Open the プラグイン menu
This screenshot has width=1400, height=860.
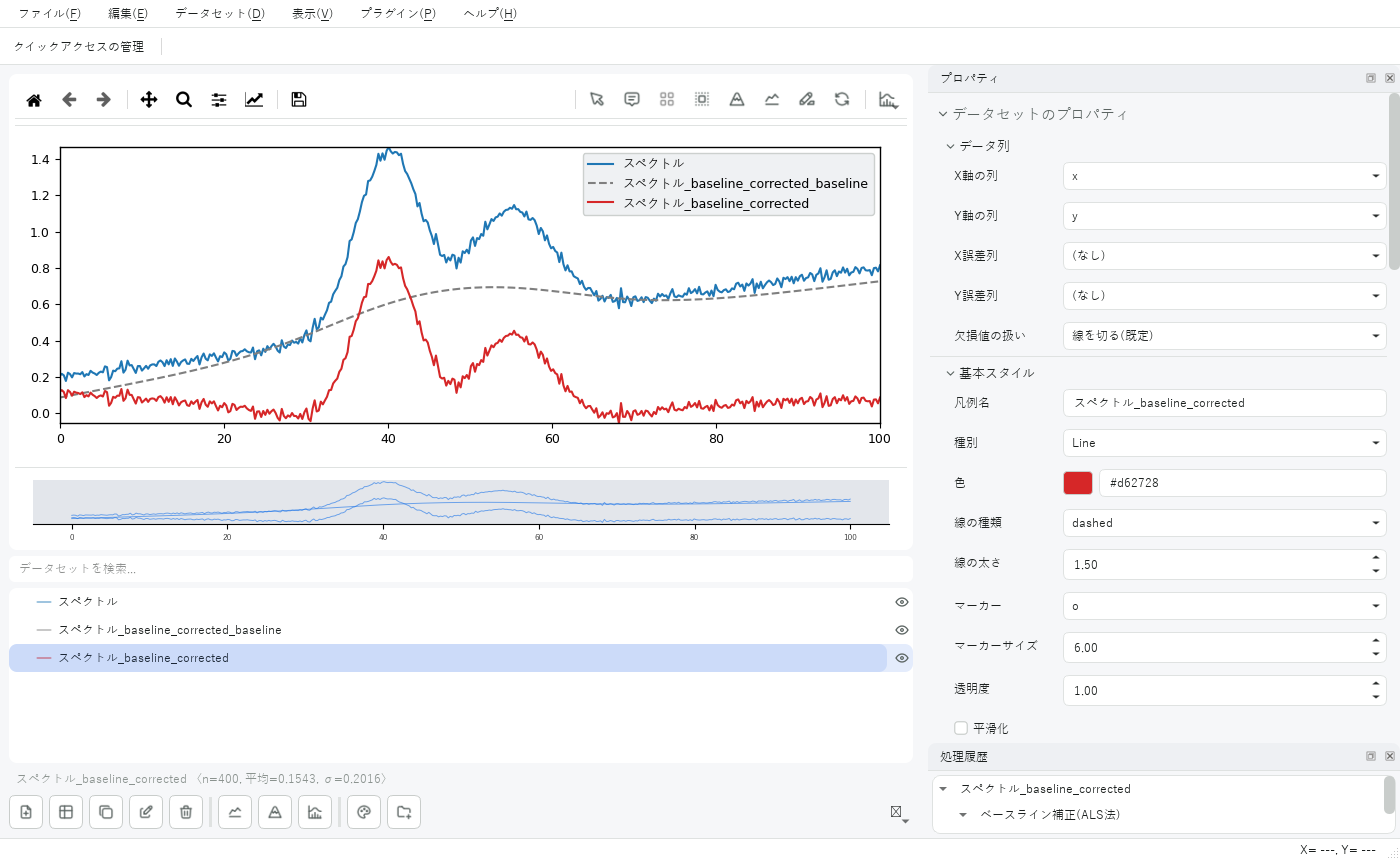click(398, 14)
